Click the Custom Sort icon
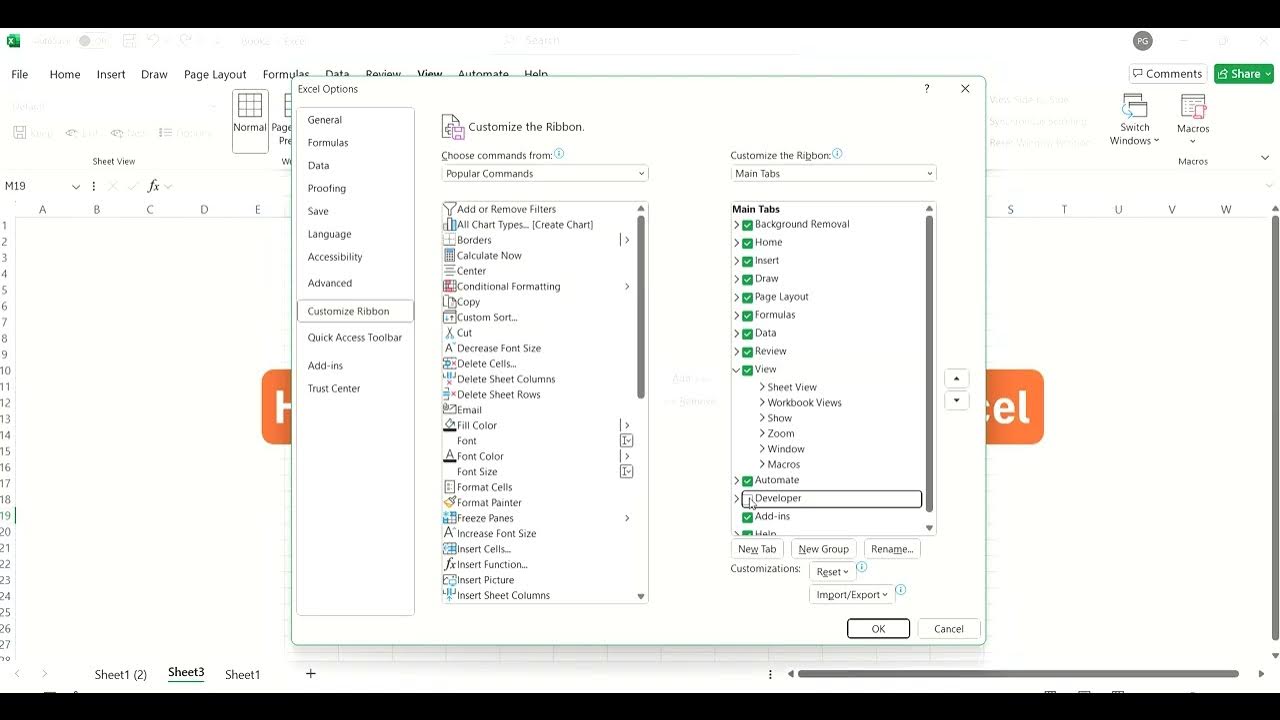The image size is (1280, 720). click(x=449, y=317)
